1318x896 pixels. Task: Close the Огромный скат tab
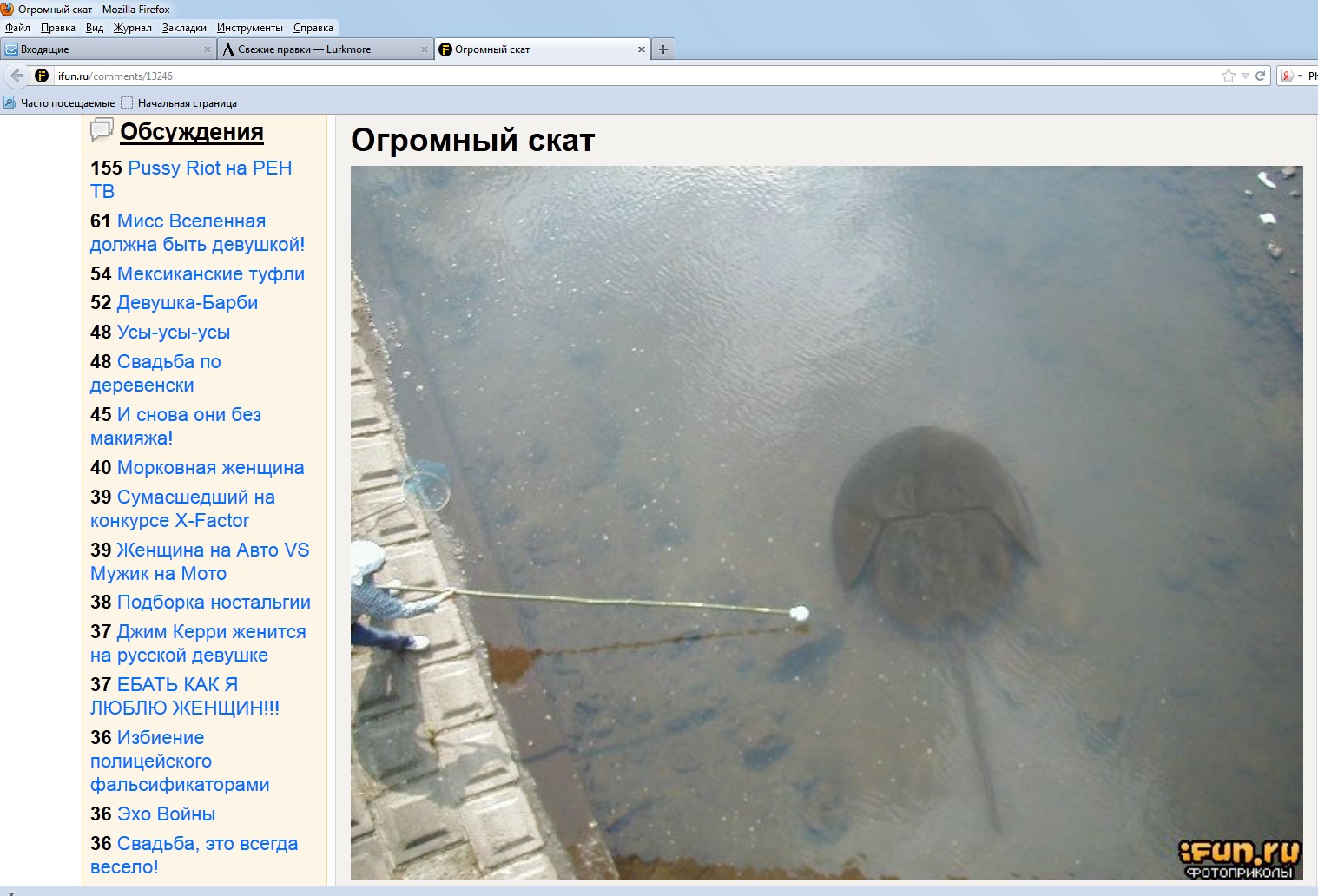tap(642, 49)
